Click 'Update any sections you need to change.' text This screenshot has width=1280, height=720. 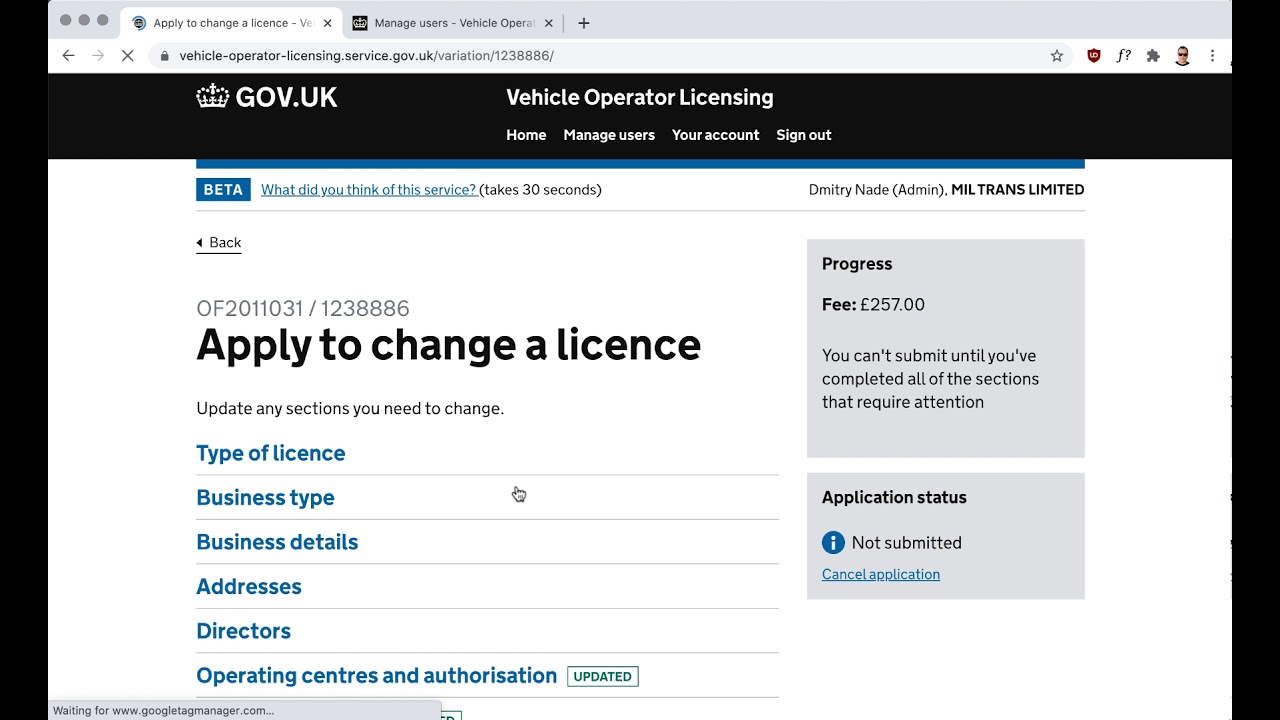[x=350, y=408]
